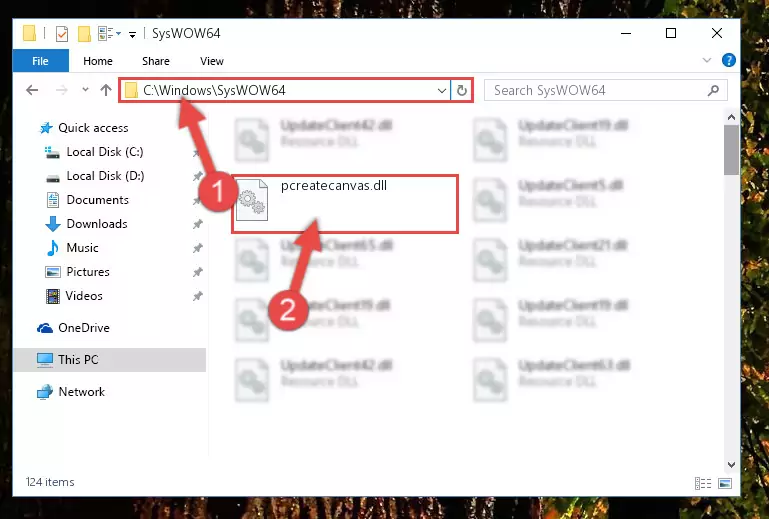Switch to the Share ribbon tab
769x519 pixels.
[x=156, y=61]
